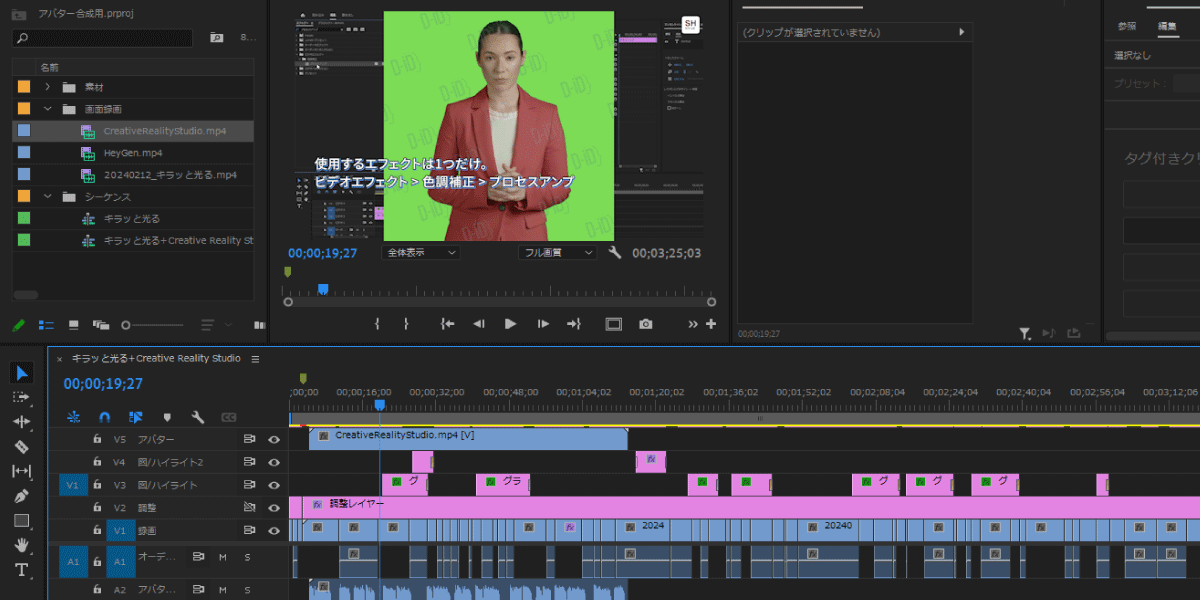Collapse the シーケンス bin folder

pyautogui.click(x=47, y=197)
